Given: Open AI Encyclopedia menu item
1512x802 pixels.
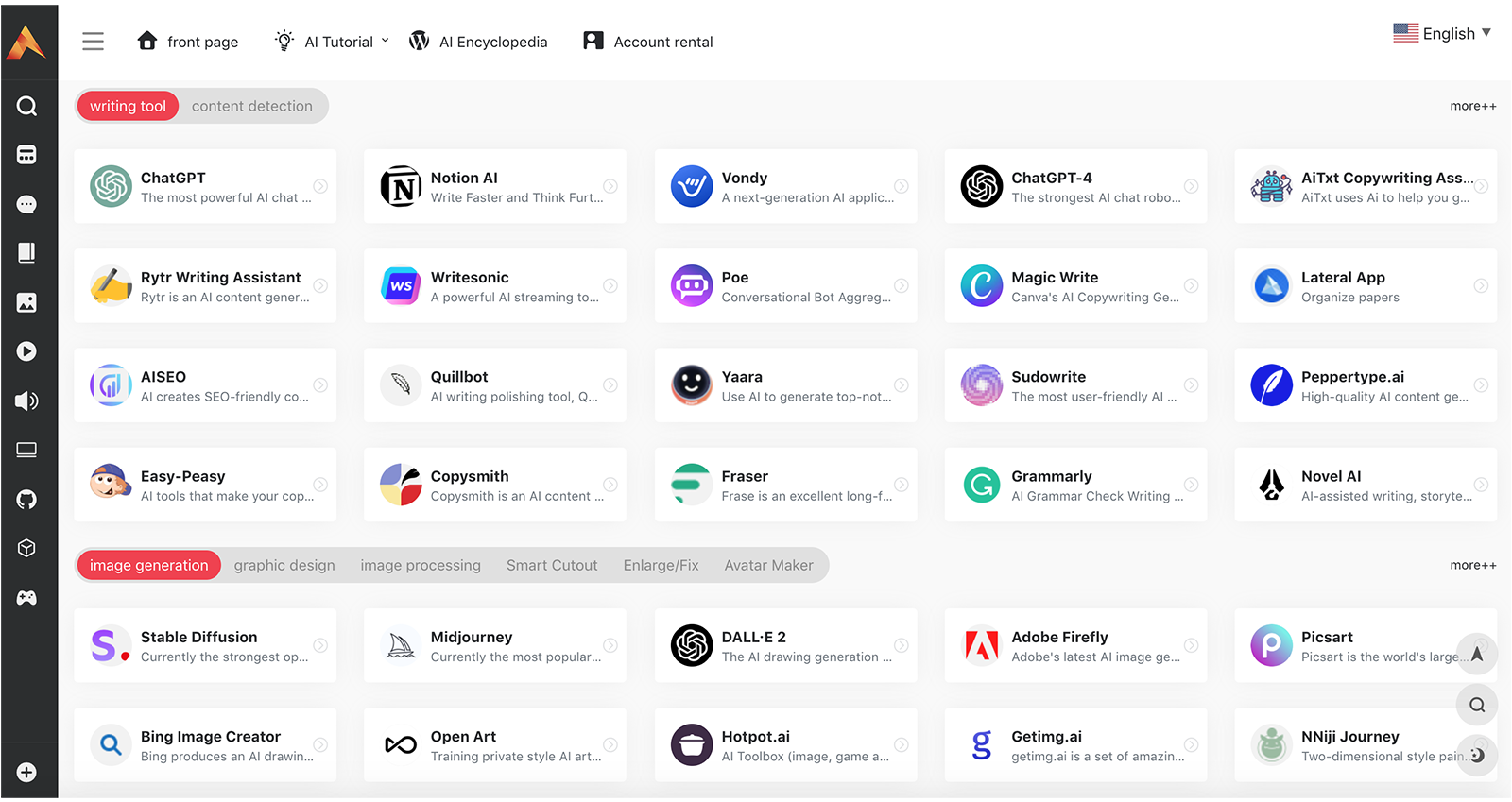Looking at the screenshot, I should 478,42.
